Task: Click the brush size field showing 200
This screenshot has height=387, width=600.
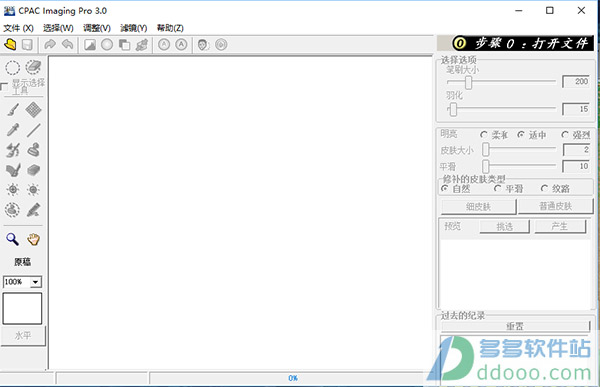Action: tap(576, 82)
